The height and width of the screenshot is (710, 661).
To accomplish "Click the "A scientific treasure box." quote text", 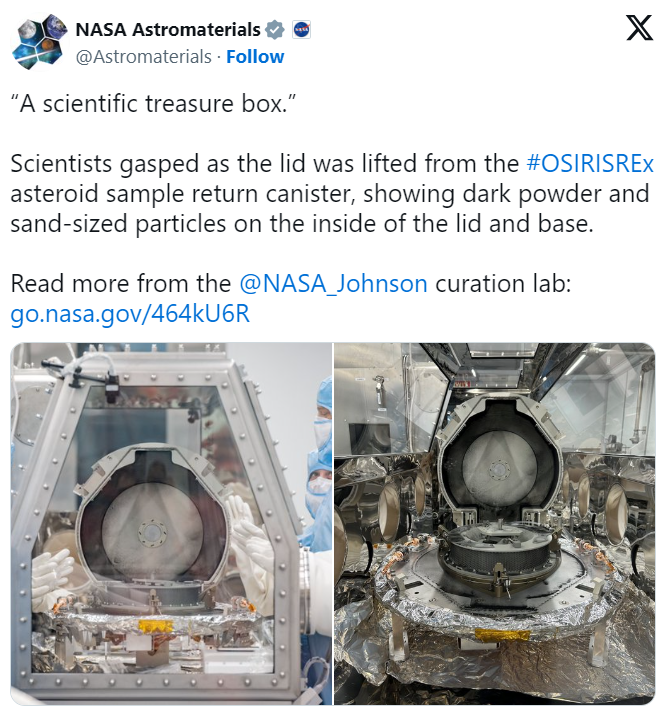I will [x=153, y=104].
